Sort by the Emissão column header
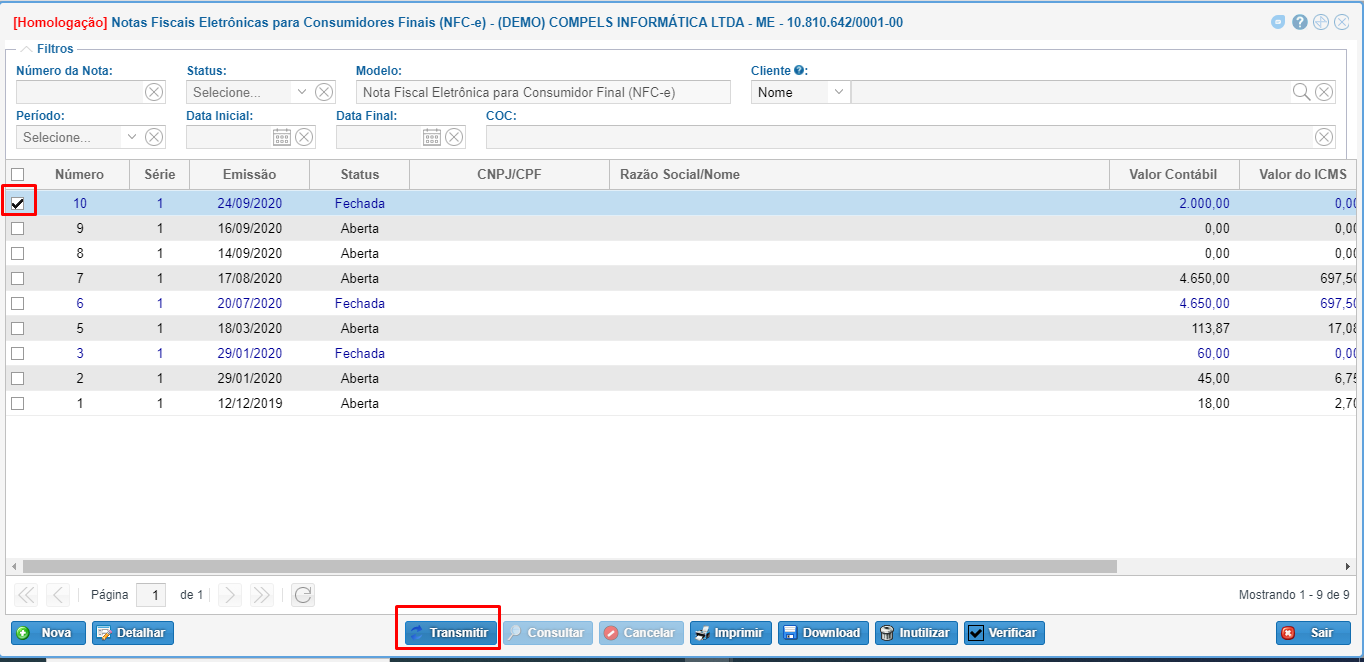 (250, 174)
